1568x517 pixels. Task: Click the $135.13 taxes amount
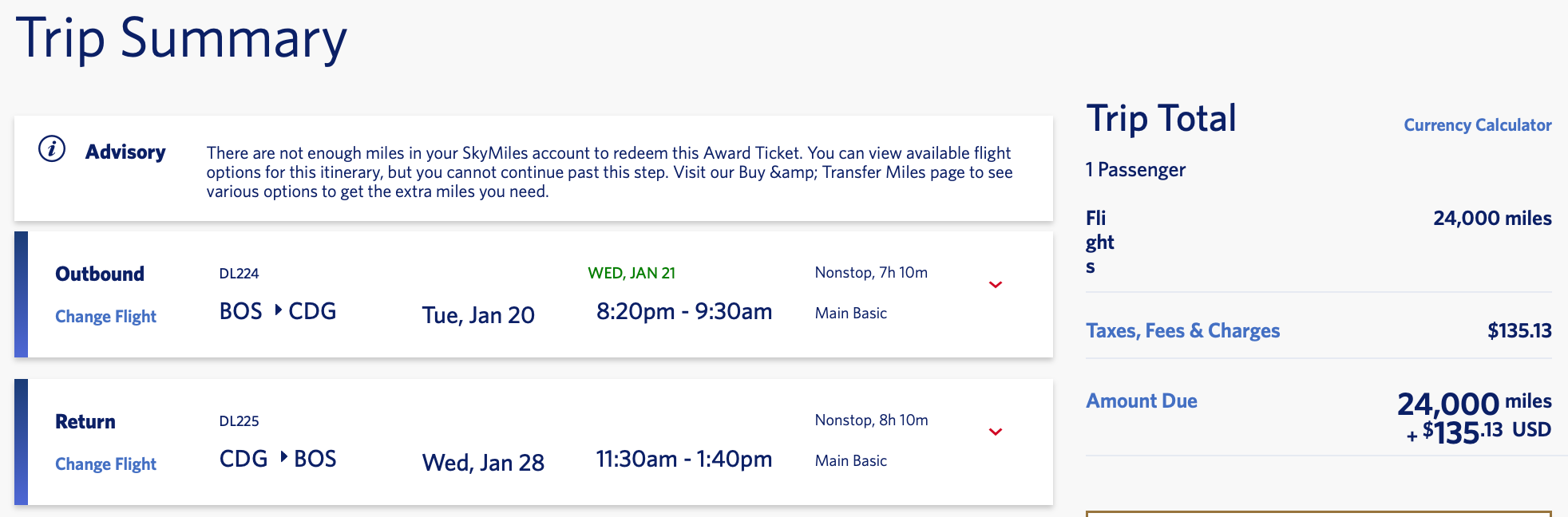click(1519, 331)
